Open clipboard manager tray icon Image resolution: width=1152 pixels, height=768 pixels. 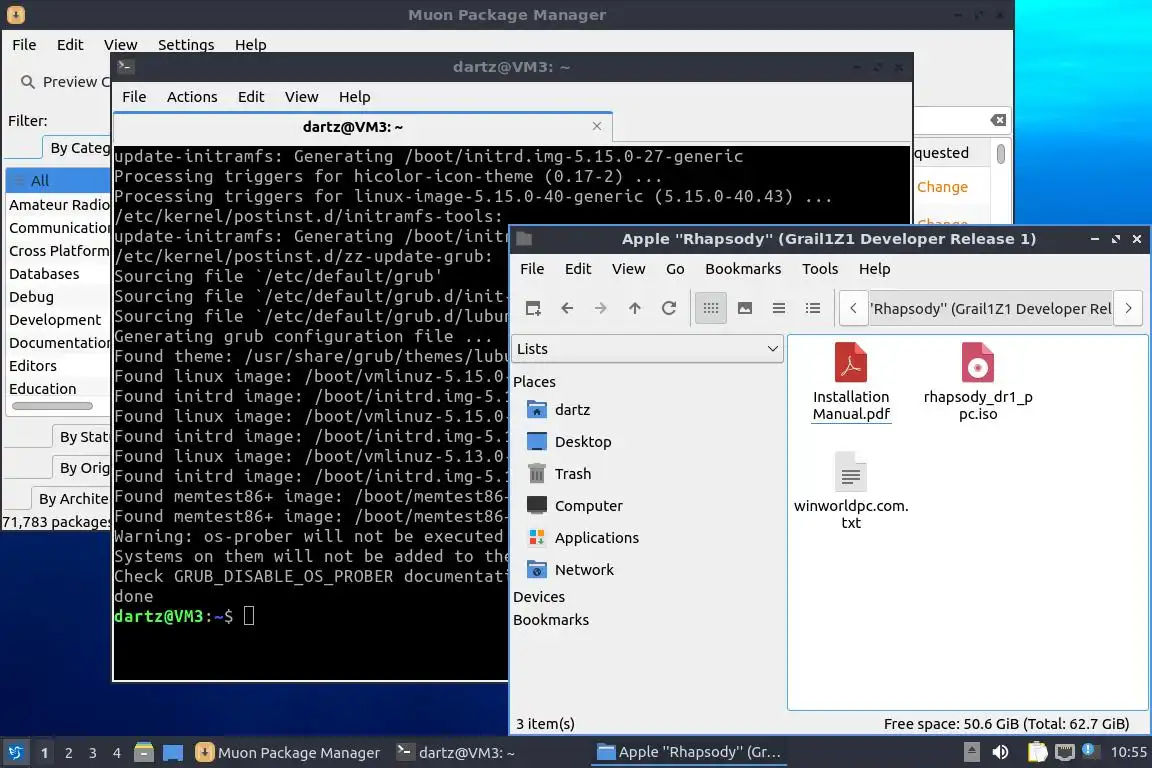click(x=1037, y=752)
